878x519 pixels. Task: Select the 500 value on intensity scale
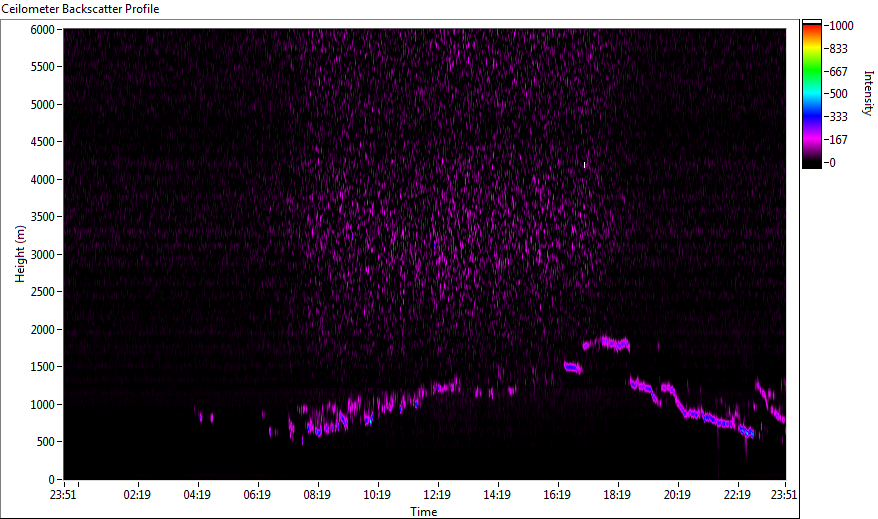tap(838, 94)
